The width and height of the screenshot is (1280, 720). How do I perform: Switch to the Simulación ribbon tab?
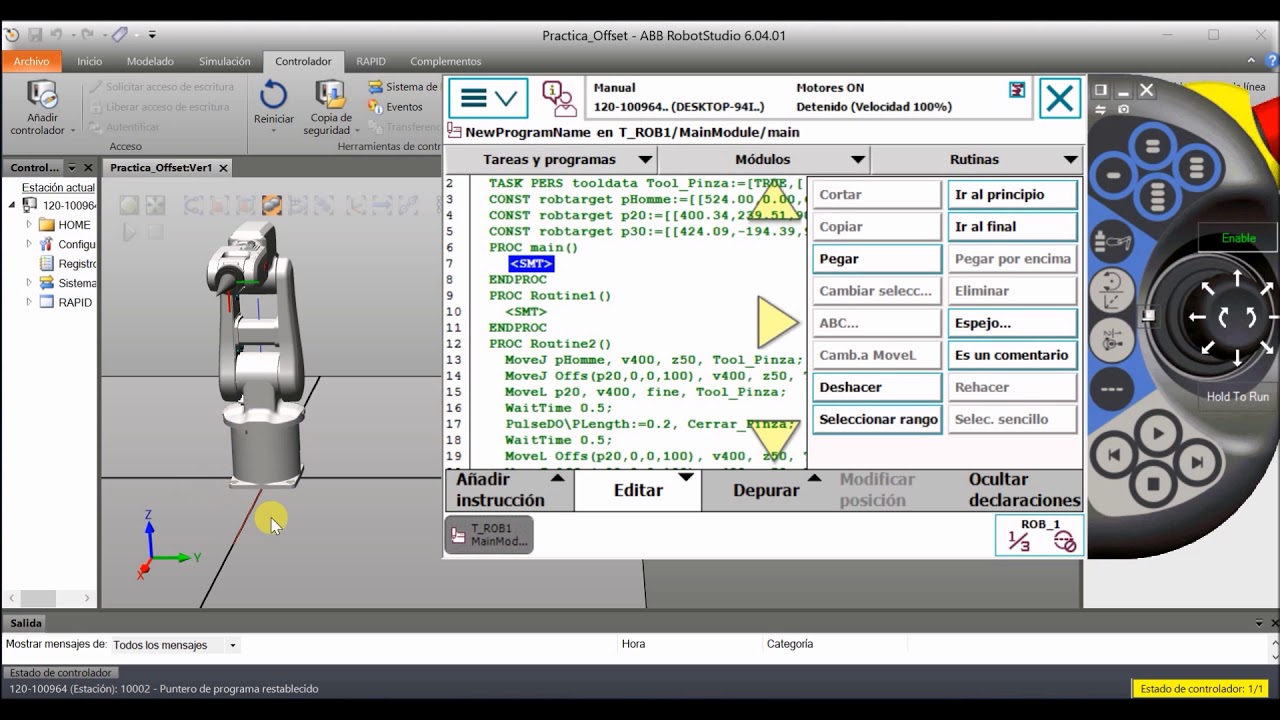pyautogui.click(x=224, y=62)
